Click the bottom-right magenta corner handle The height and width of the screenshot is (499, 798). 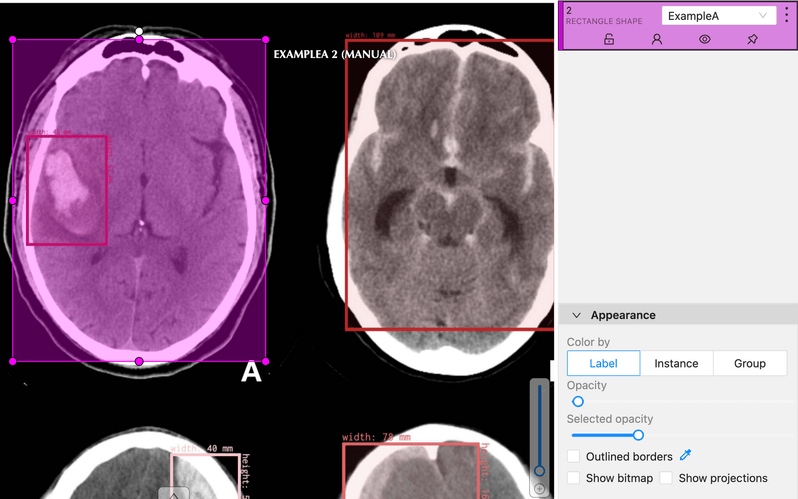pyautogui.click(x=266, y=362)
